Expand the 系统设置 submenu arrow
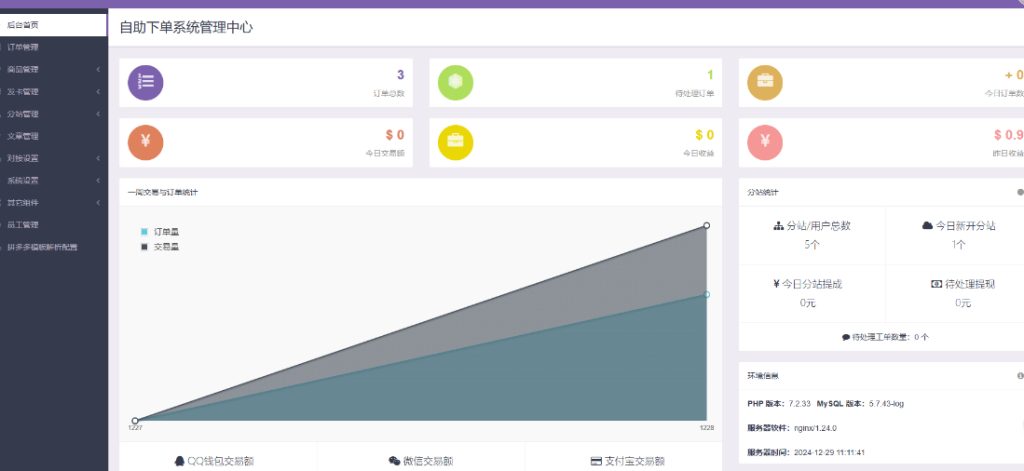The image size is (1024, 471). coord(98,180)
